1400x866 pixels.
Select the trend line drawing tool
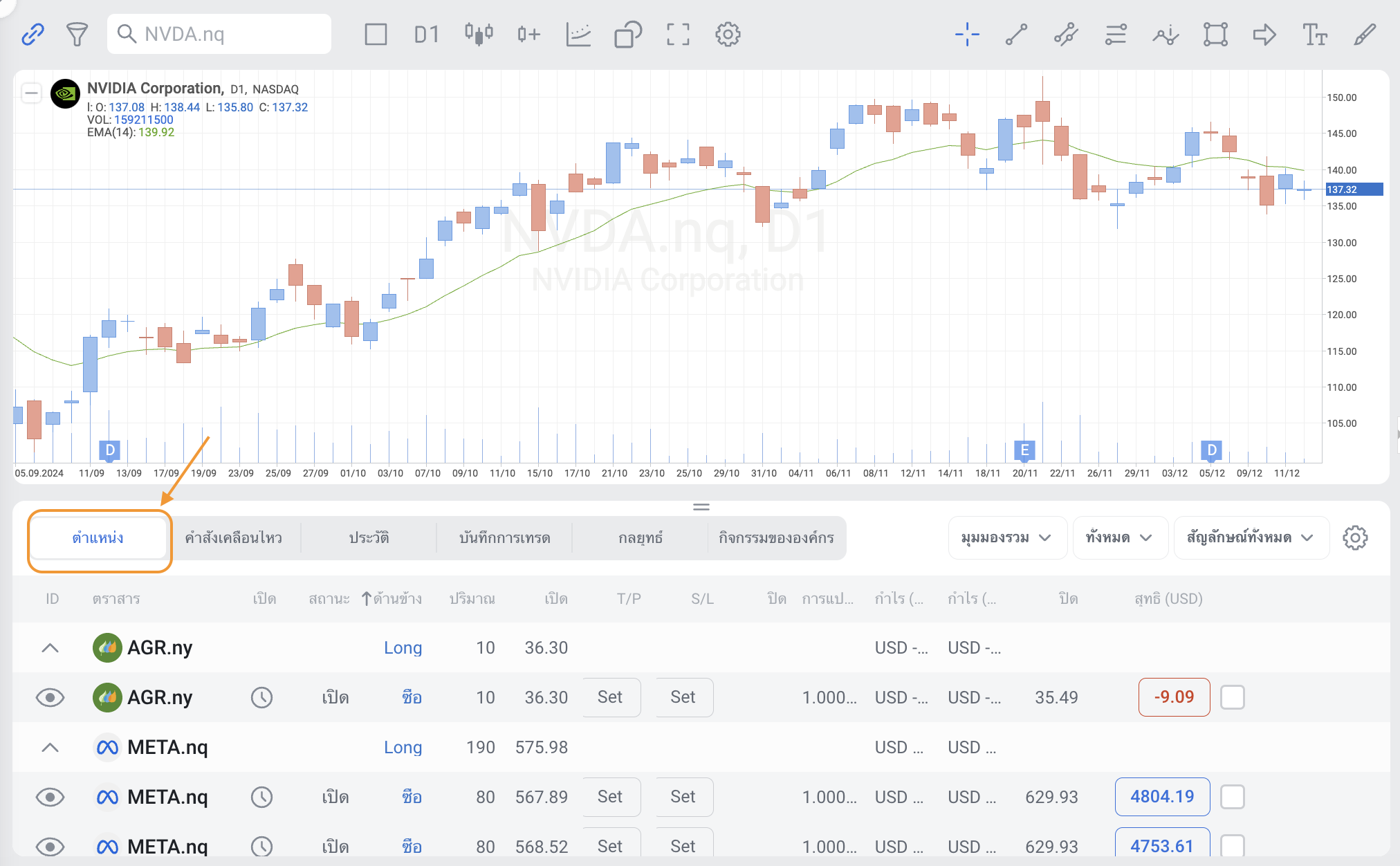pyautogui.click(x=1016, y=34)
